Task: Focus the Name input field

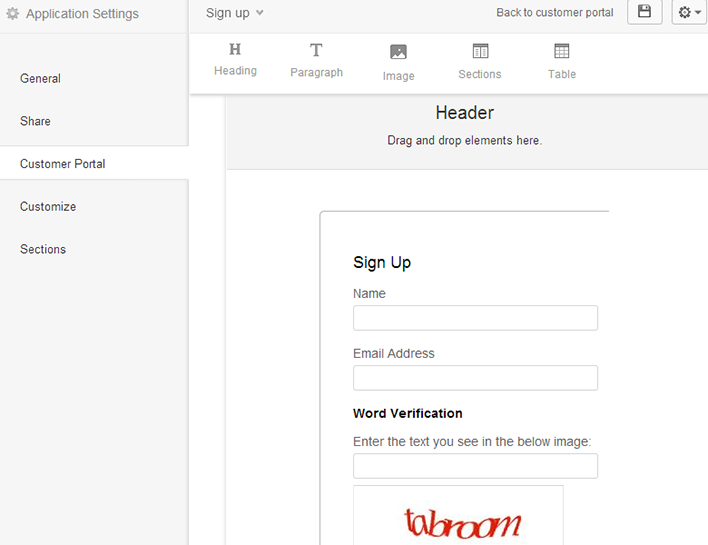Action: tap(475, 318)
